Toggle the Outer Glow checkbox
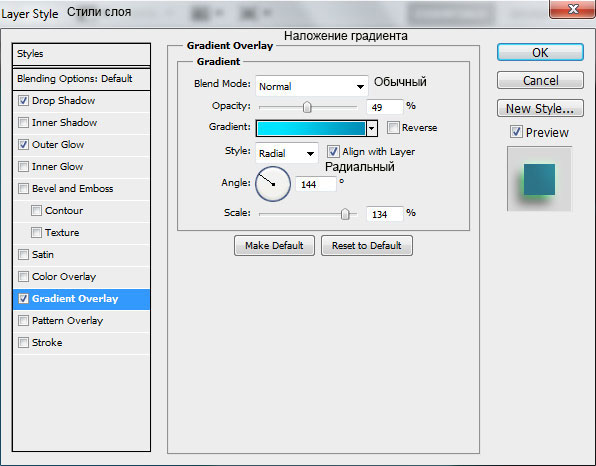This screenshot has height=466, width=596. coord(23,145)
